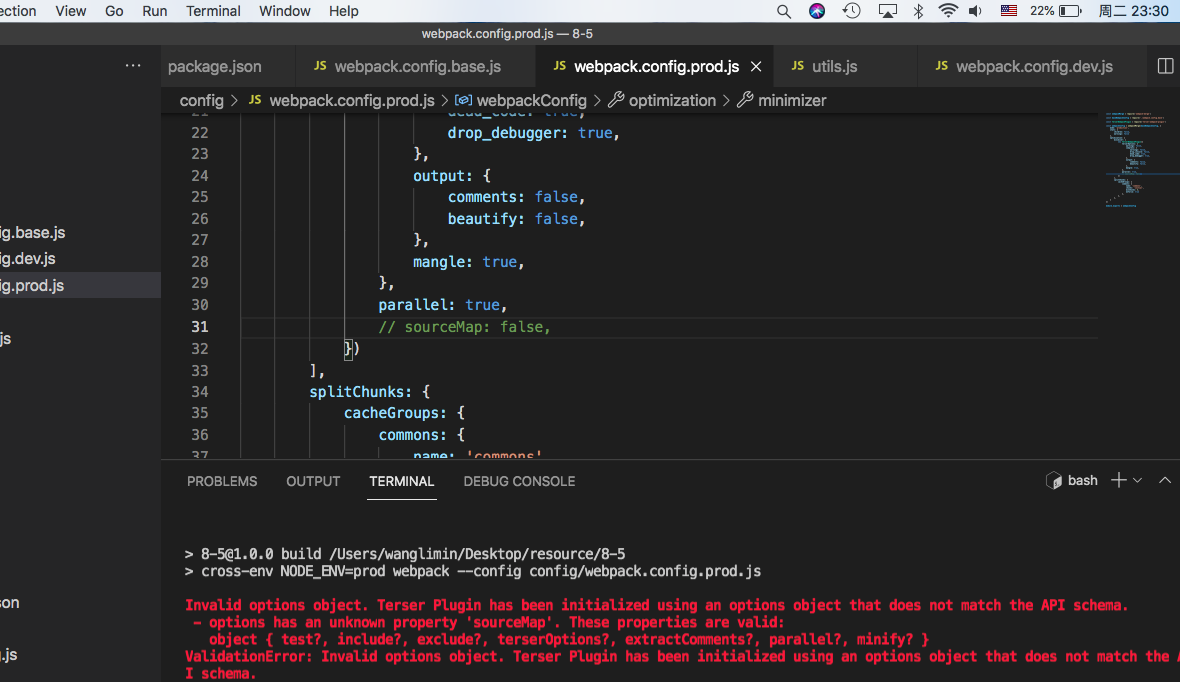This screenshot has width=1180, height=682.
Task: Open the Wi-Fi status icon
Action: [x=947, y=11]
